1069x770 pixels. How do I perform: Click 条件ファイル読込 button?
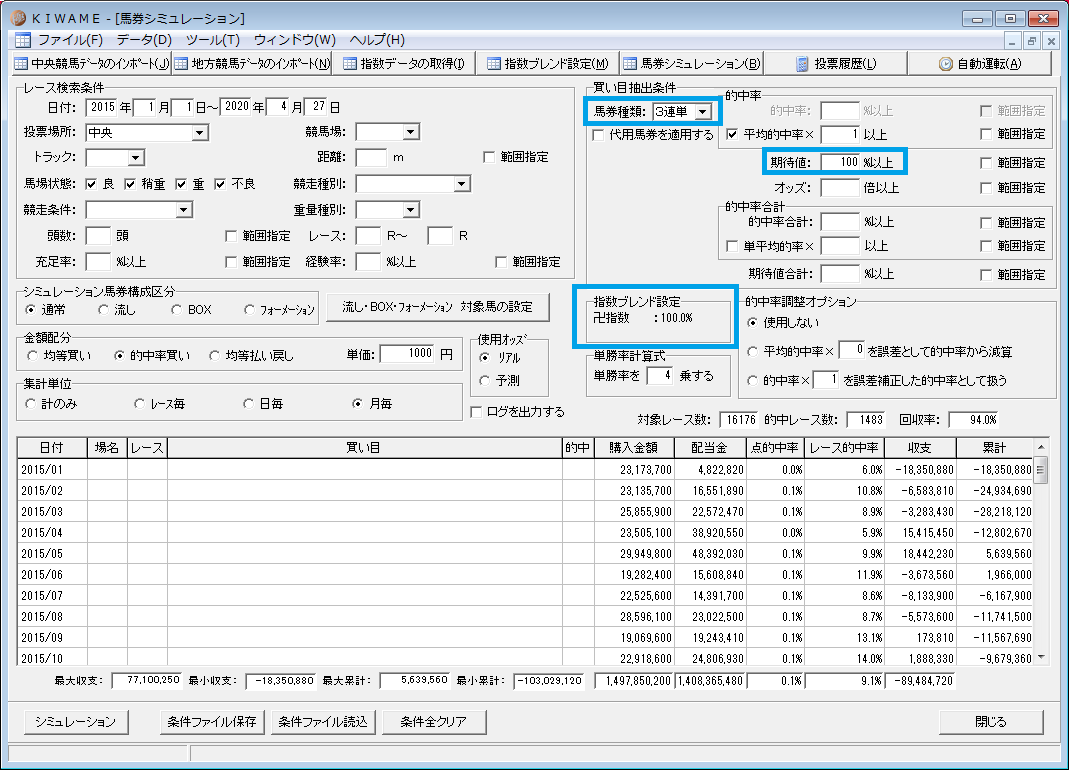(323, 722)
